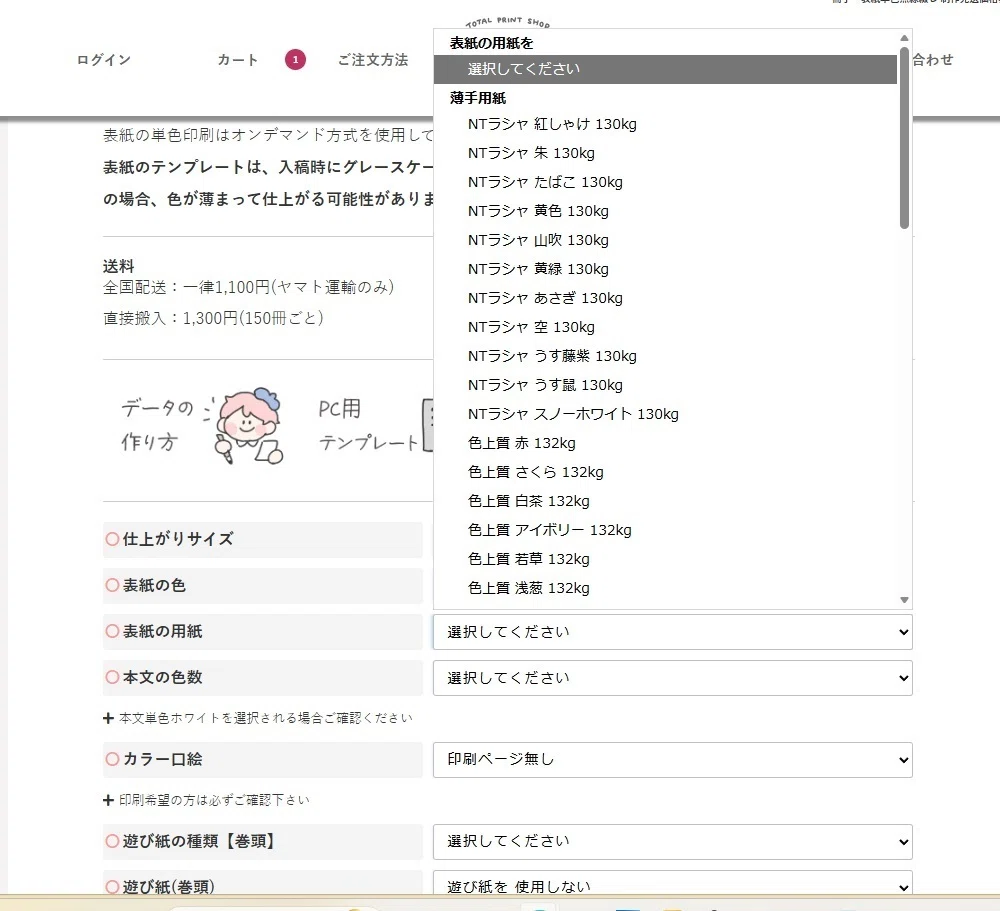Select NTラシャ スノーホワイト 130kg paper
Screen dimensions: 1000x911
[x=665, y=414]
